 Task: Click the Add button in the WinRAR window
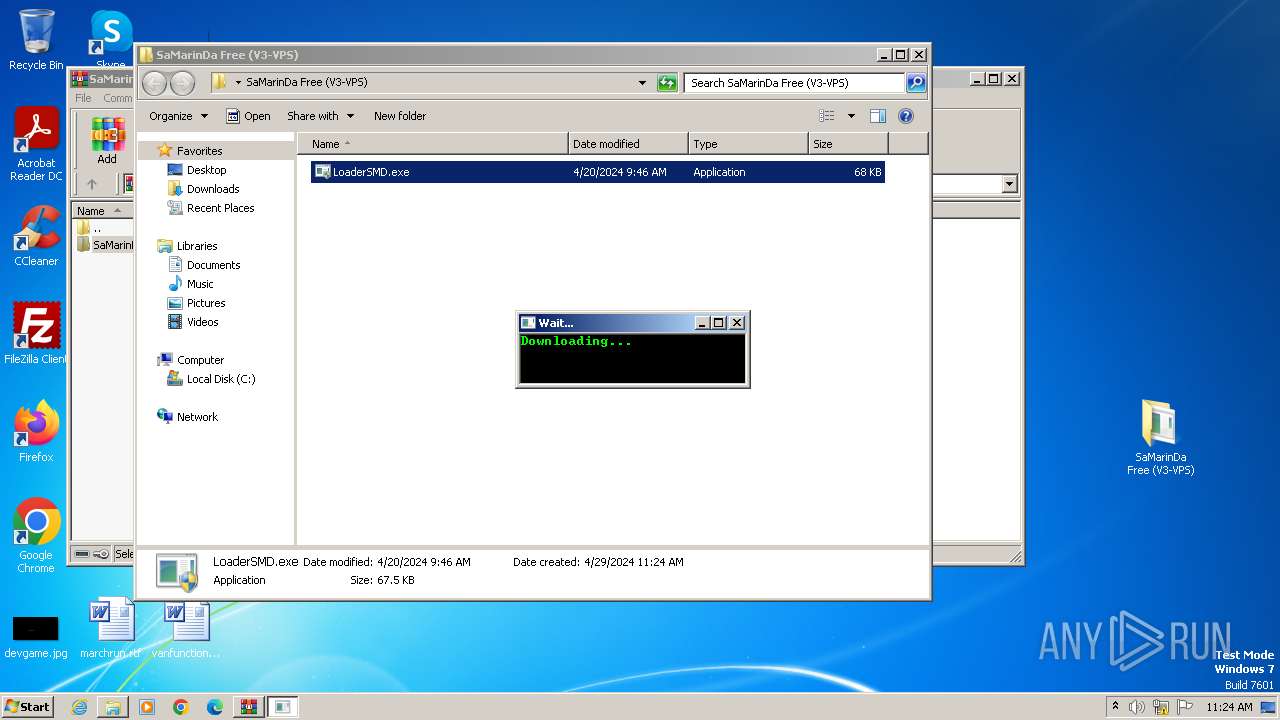pos(107,140)
